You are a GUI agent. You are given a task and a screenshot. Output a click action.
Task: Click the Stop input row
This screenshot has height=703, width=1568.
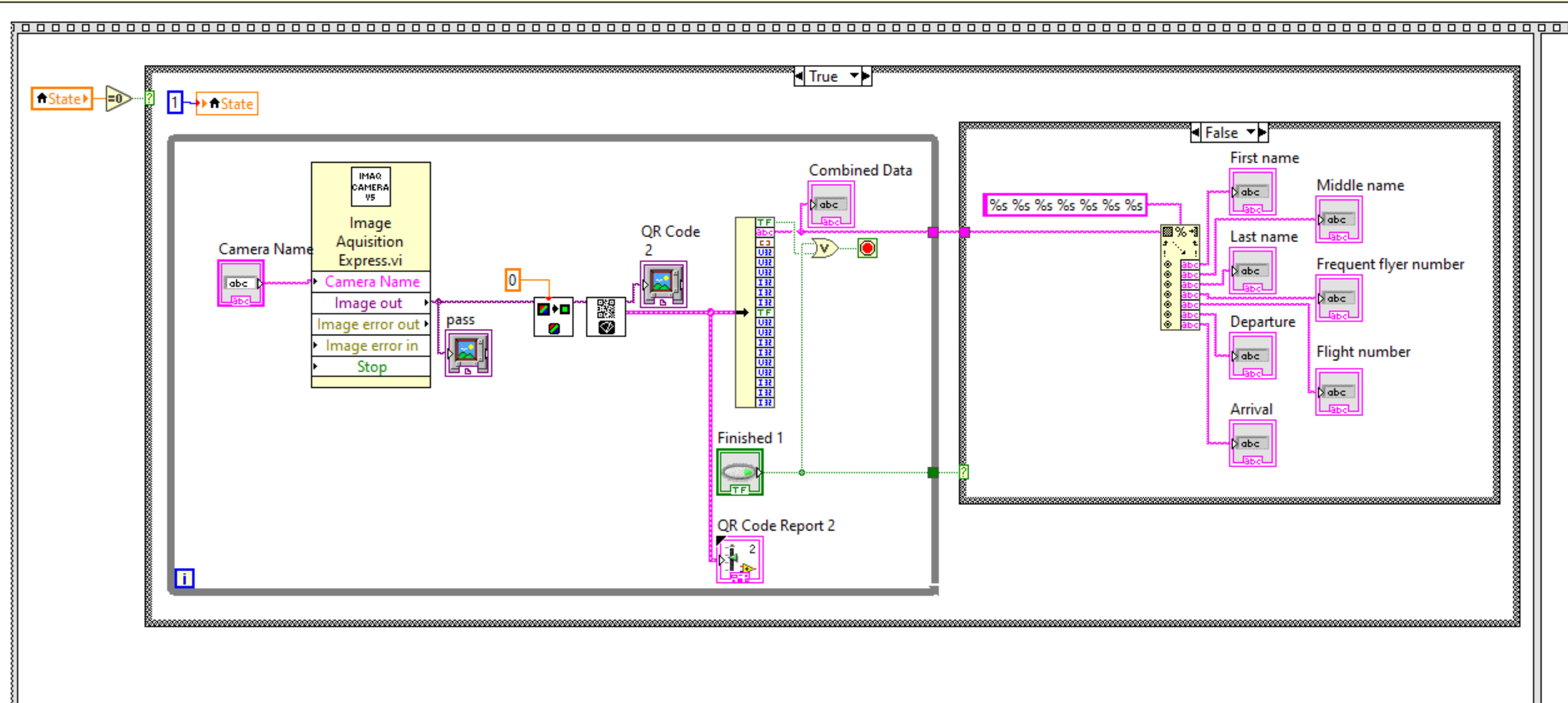370,367
